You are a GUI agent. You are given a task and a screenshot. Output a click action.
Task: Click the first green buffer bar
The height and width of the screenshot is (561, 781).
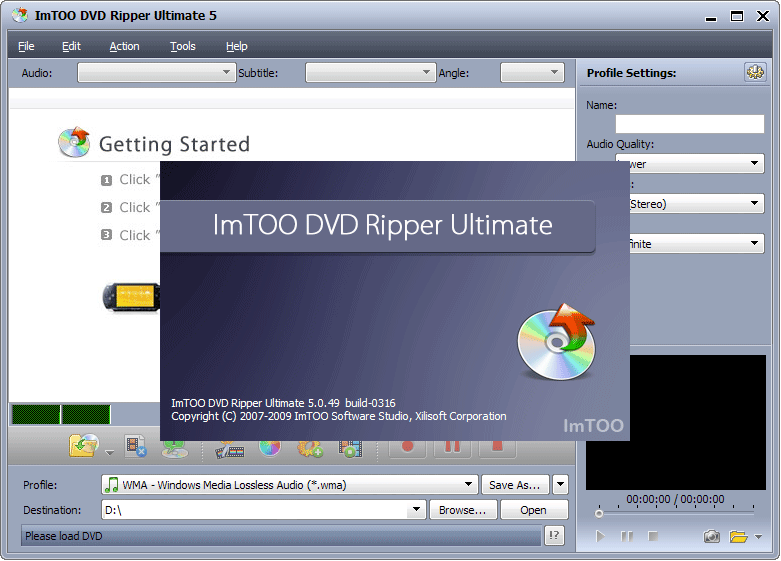(35, 415)
